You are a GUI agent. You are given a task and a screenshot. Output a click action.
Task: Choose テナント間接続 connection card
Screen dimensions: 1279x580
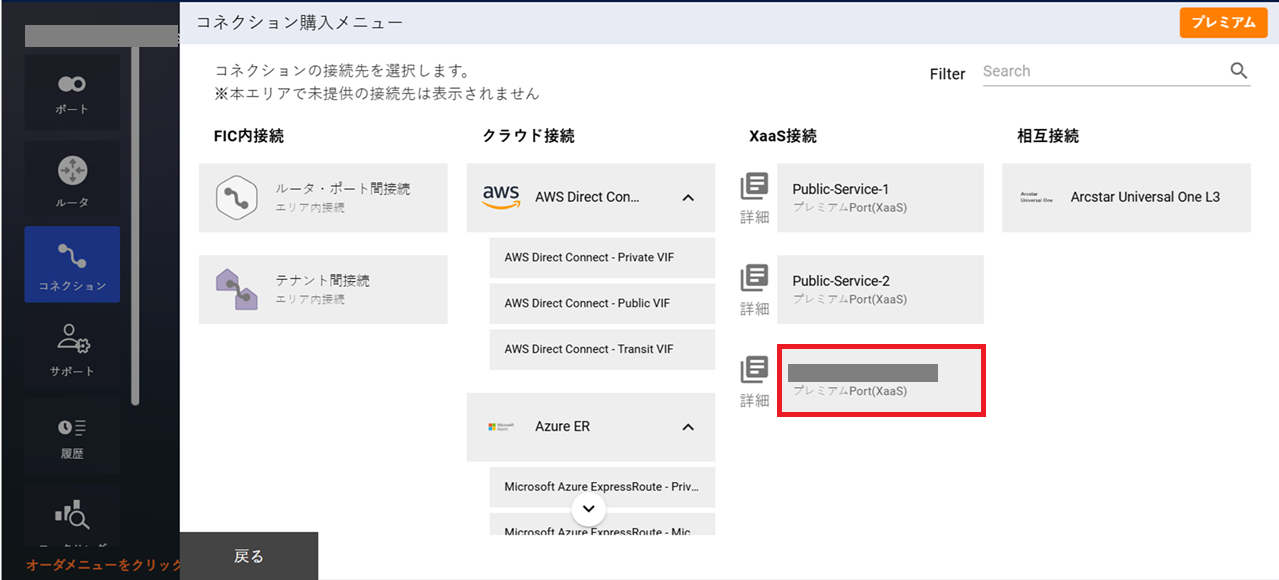point(323,290)
